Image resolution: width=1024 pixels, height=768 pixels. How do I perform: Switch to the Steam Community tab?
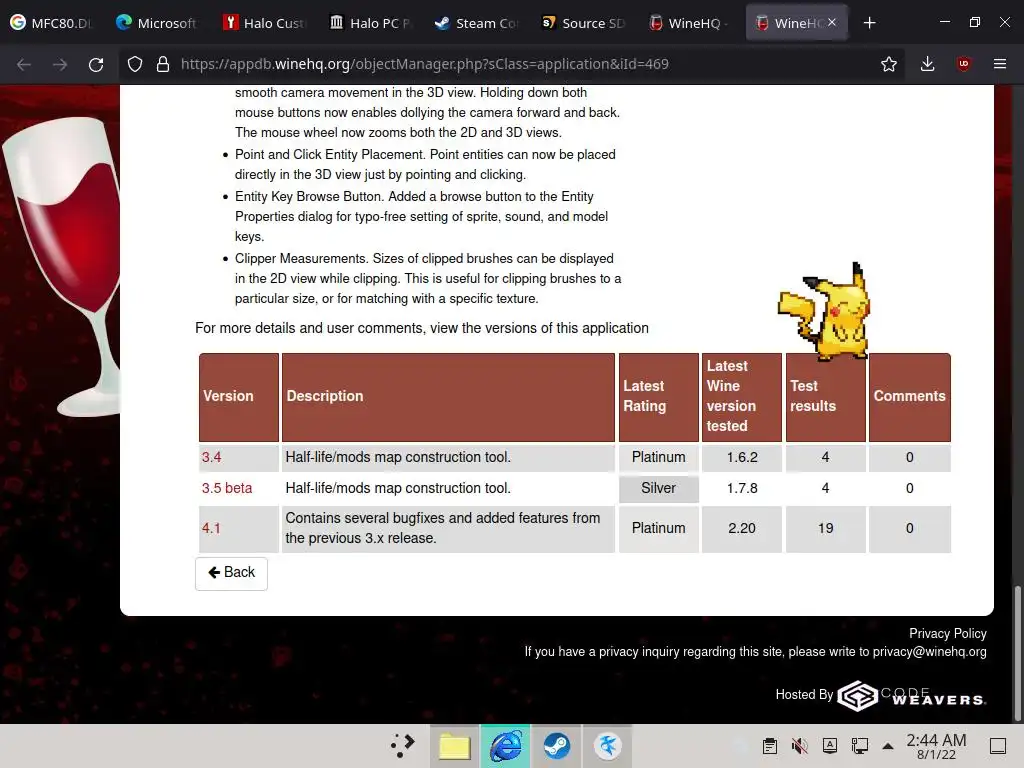476,23
